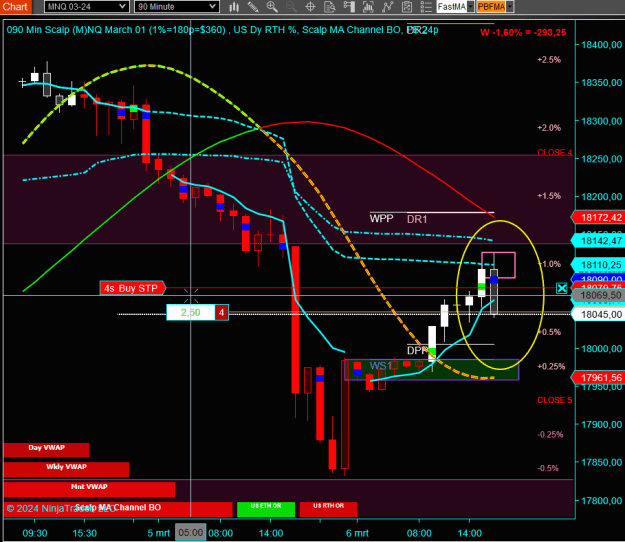
Task: Show the data box icon
Action: point(330,7)
